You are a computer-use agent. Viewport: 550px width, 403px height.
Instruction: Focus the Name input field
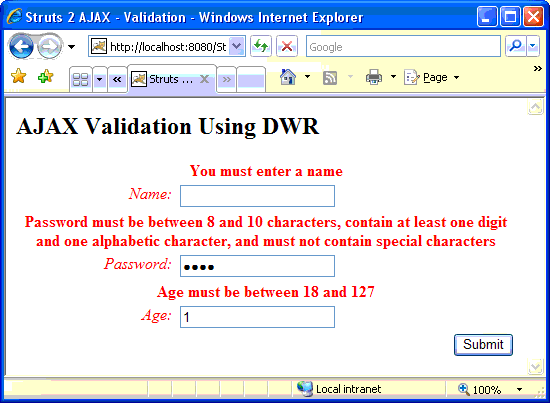pyautogui.click(x=257, y=196)
